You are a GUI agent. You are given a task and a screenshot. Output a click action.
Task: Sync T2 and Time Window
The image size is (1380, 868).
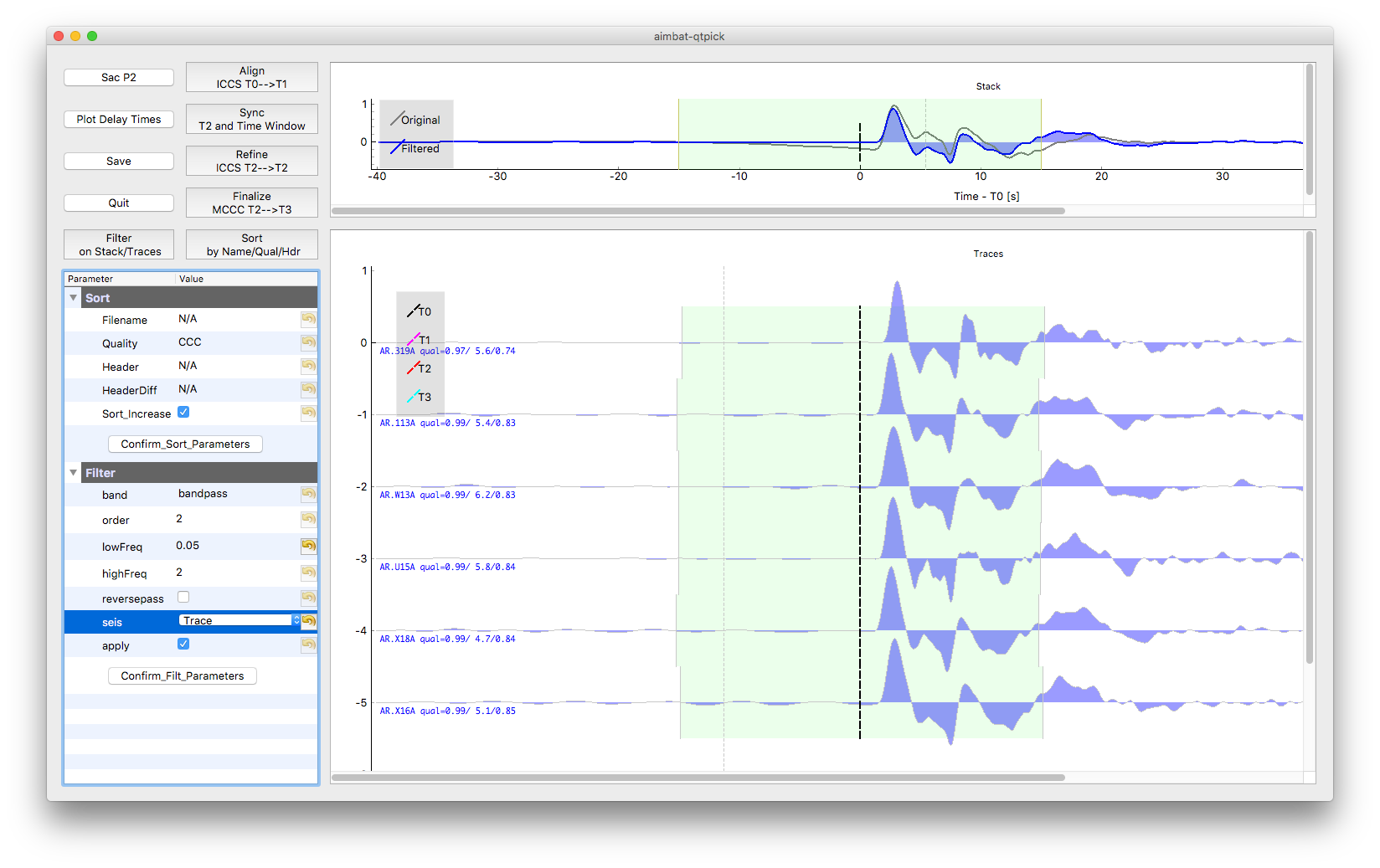(x=252, y=119)
